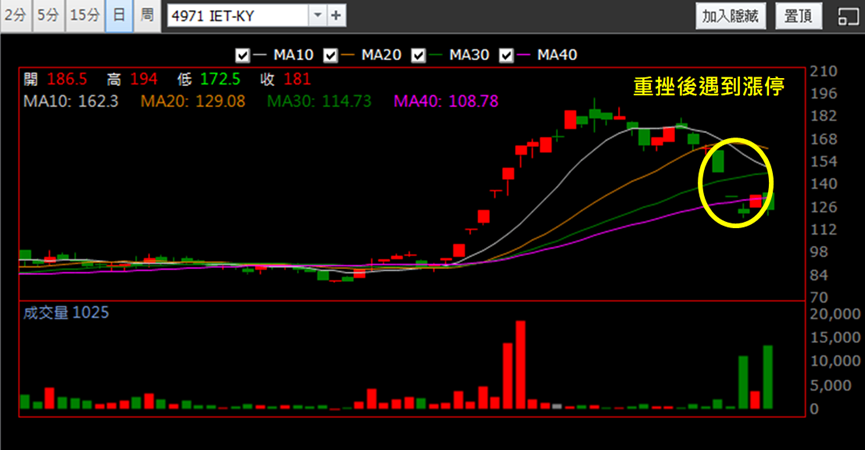This screenshot has height=450, width=865.
Task: Switch to the 15分 timeframe tab
Action: click(x=84, y=15)
